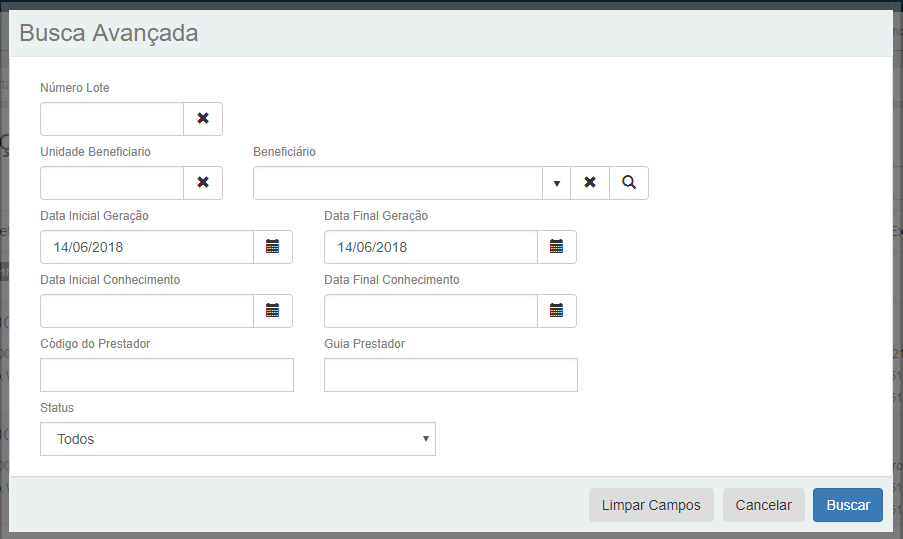
Task: Open calendar for Data Inicial Geração
Action: point(272,247)
